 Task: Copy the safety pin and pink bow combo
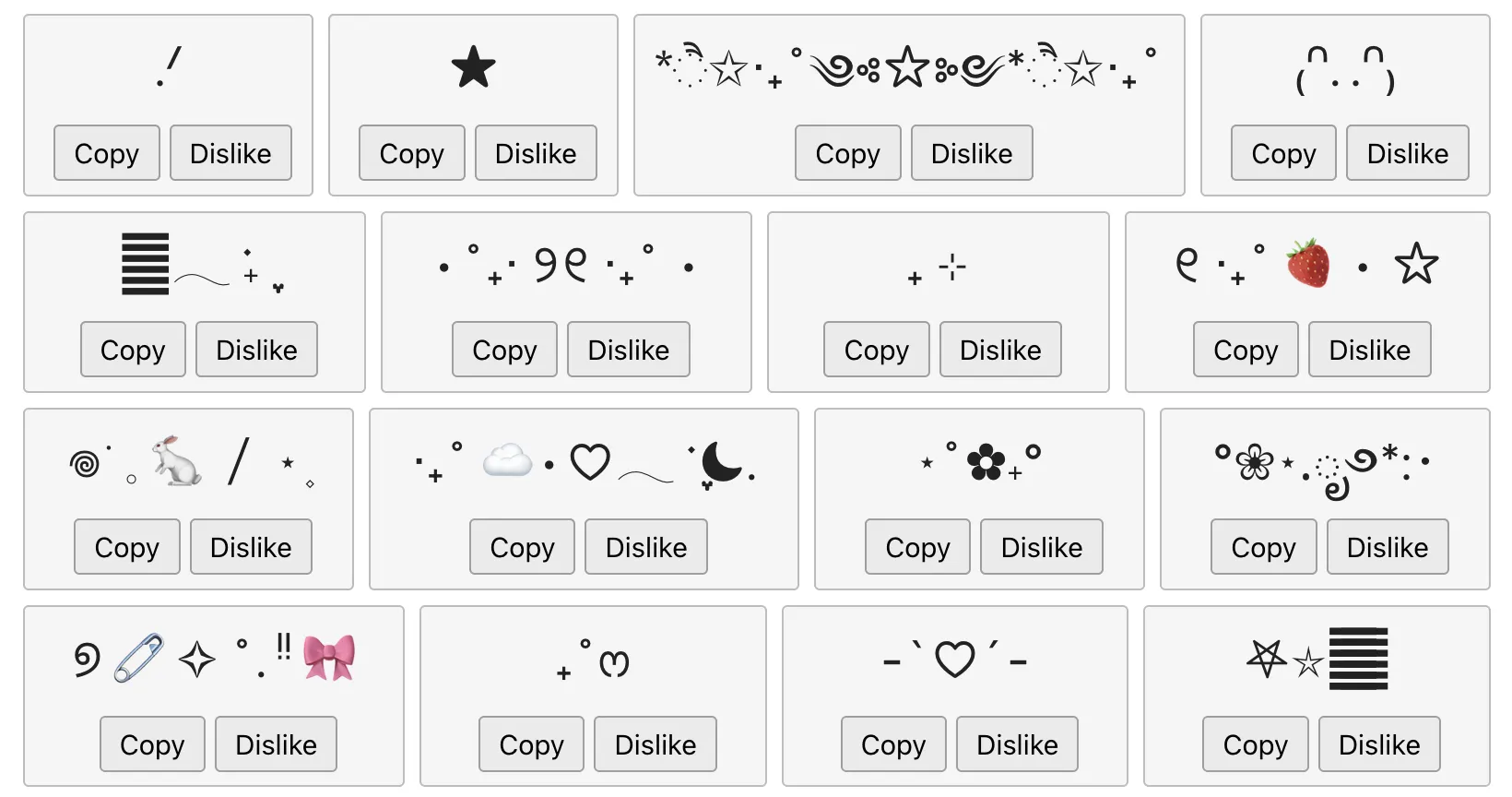coord(152,744)
